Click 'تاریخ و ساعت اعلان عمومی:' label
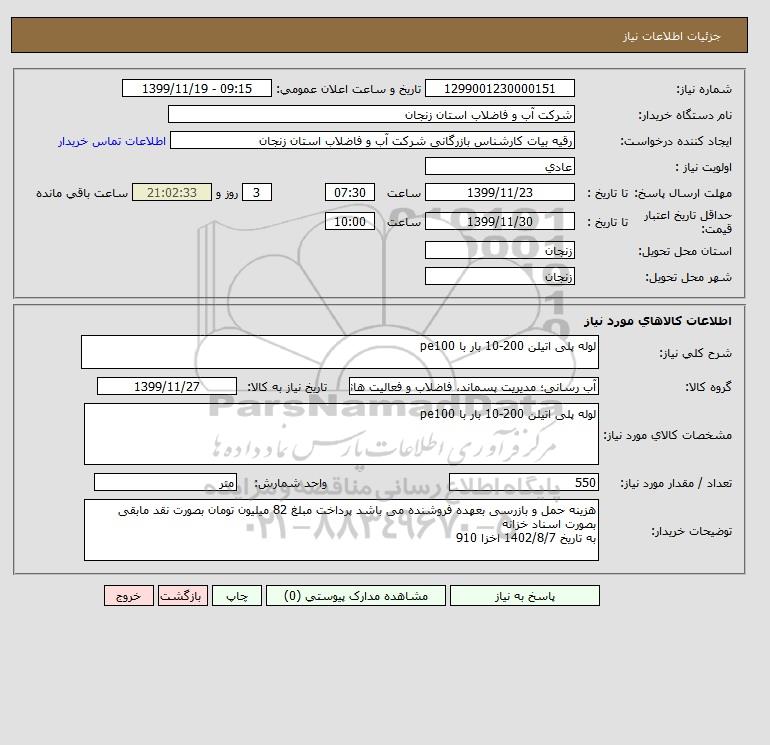This screenshot has height=745, width=770. 349,89
